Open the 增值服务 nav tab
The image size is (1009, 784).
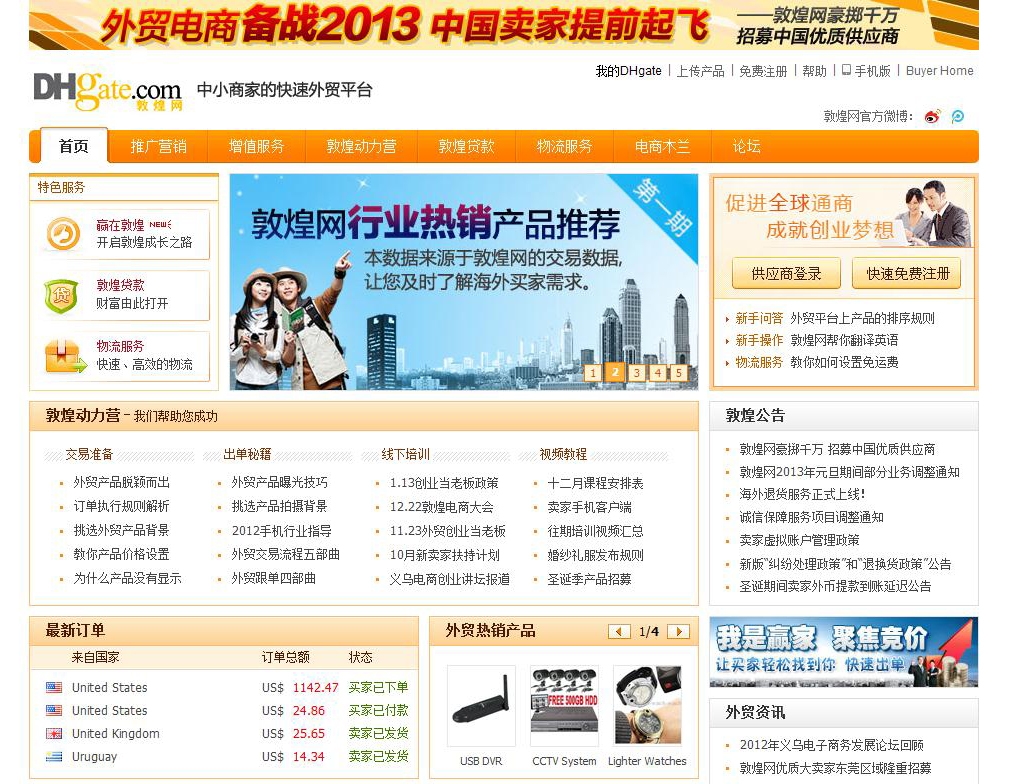[x=256, y=147]
